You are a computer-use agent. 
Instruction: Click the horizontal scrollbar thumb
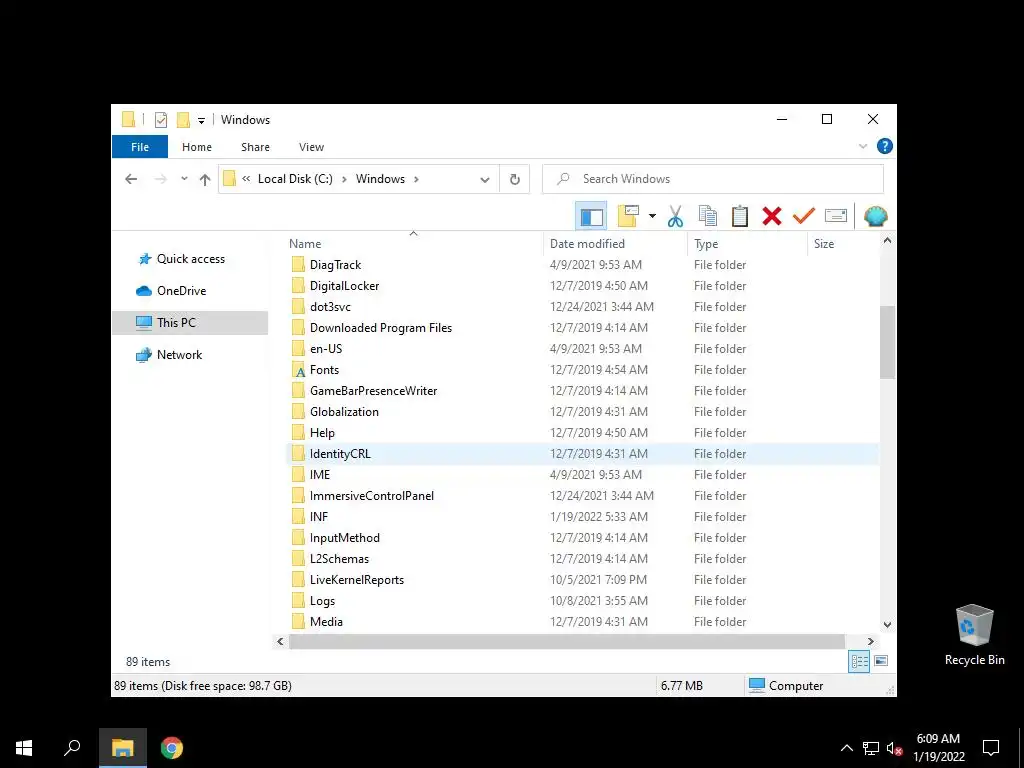click(x=567, y=641)
